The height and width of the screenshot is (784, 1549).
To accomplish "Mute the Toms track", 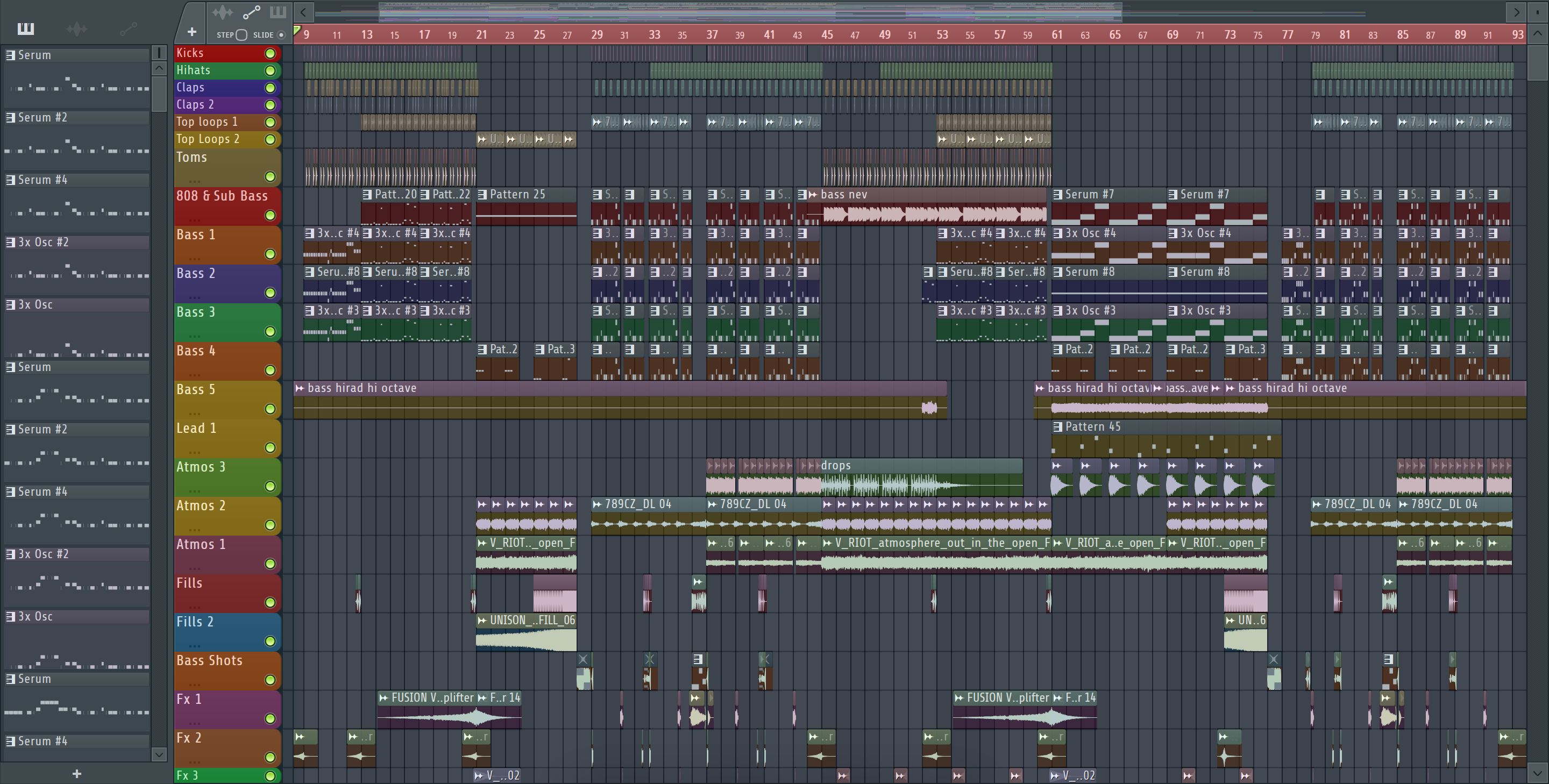I will click(x=270, y=177).
